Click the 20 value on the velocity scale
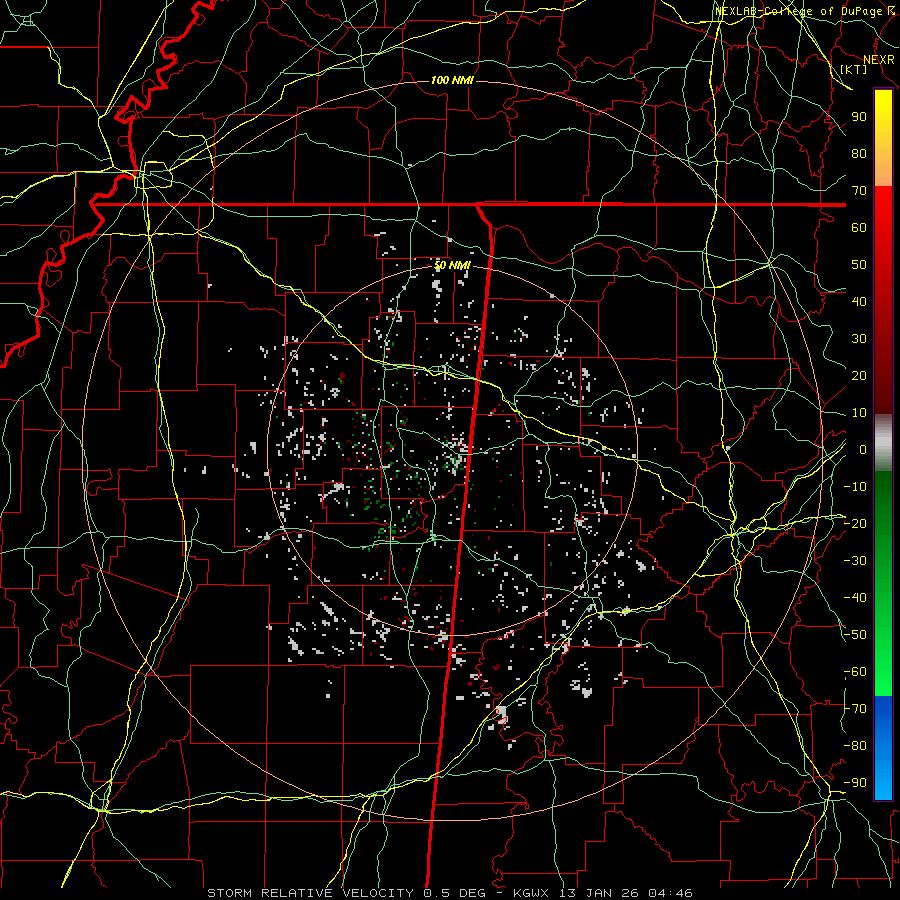Viewport: 900px width, 900px height. click(859, 375)
